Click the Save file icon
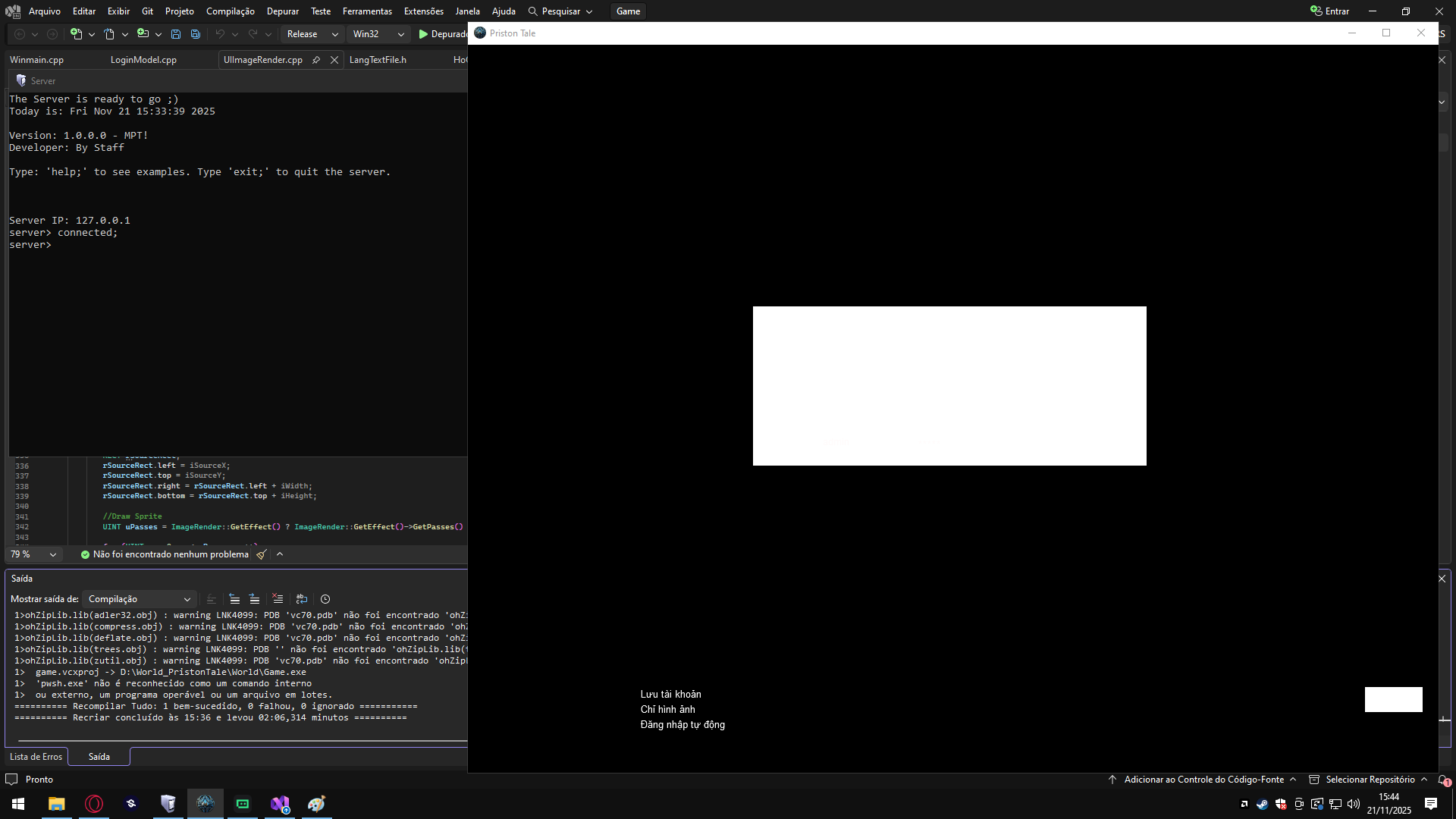This screenshot has height=819, width=1456. point(176,34)
